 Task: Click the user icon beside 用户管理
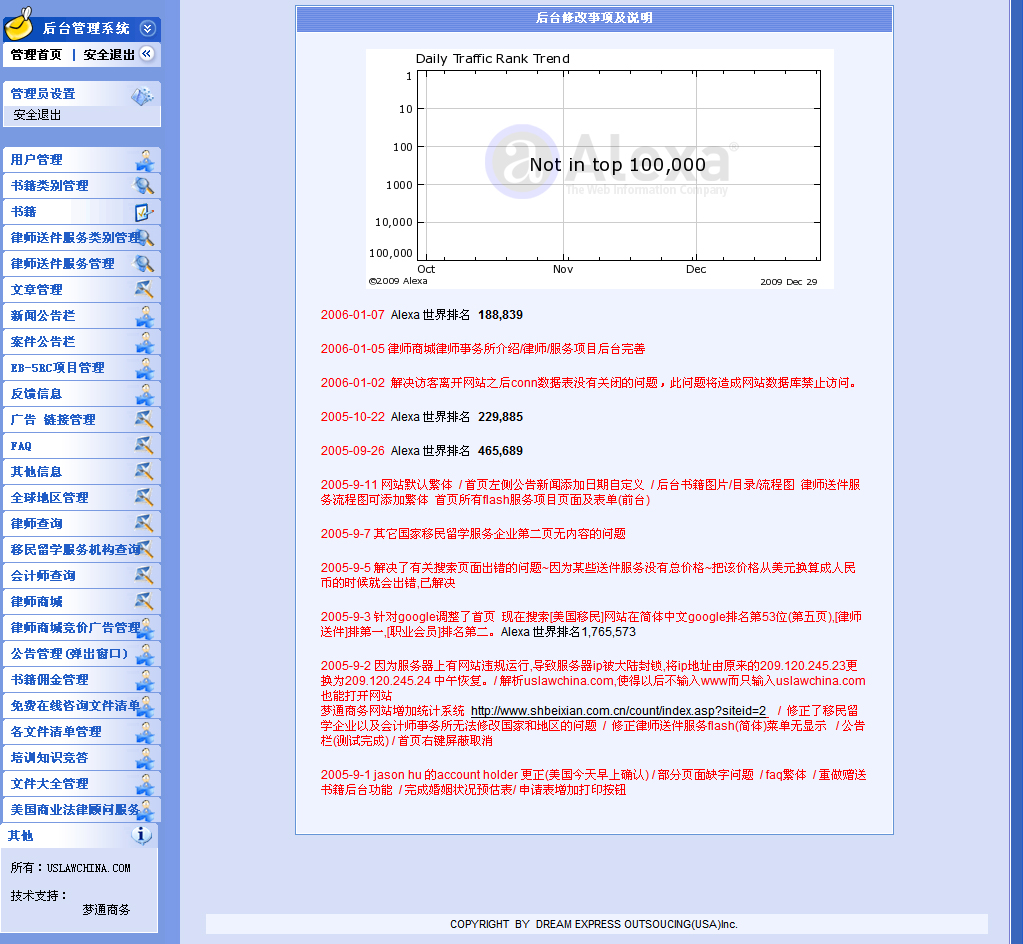tap(145, 160)
